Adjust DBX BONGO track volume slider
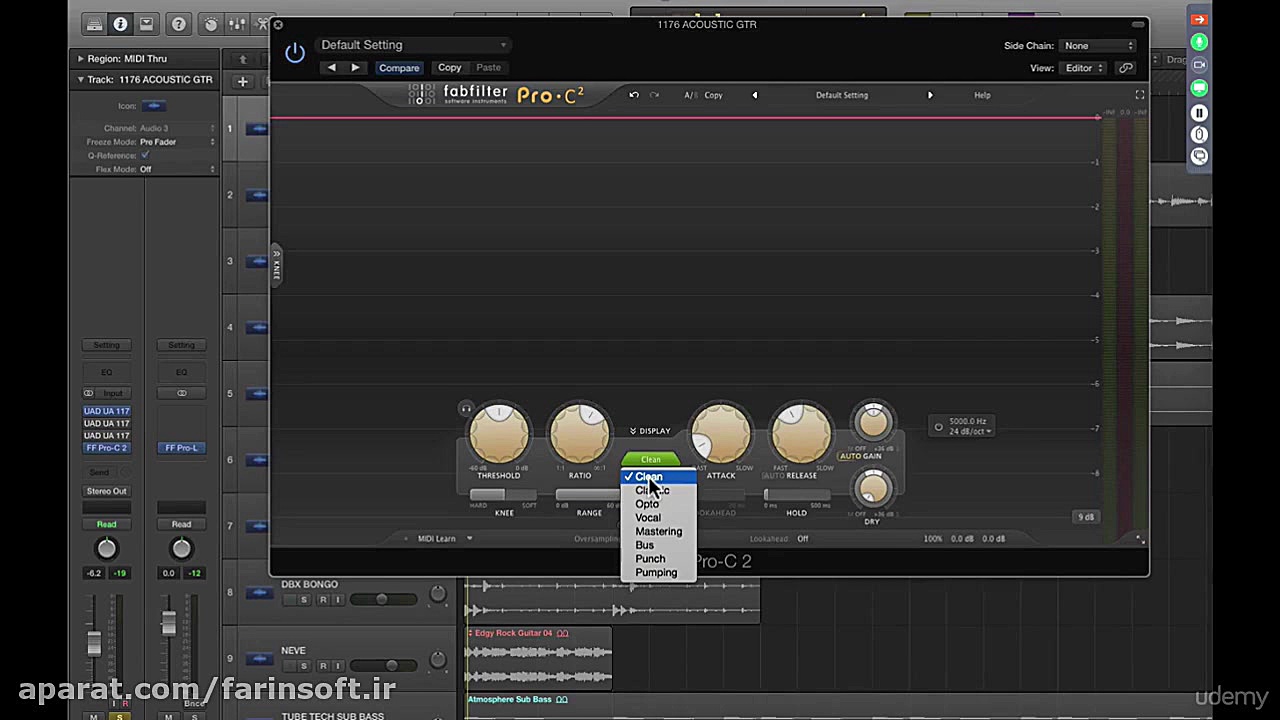Image resolution: width=1280 pixels, height=720 pixels. [383, 600]
